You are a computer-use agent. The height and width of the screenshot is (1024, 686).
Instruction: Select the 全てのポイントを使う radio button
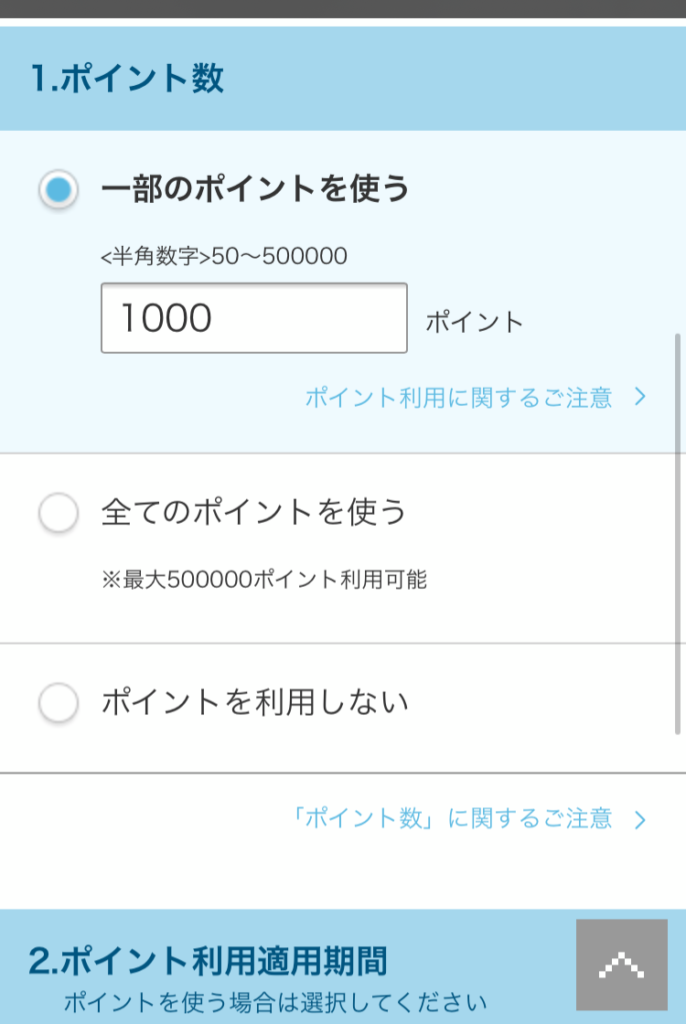(58, 512)
